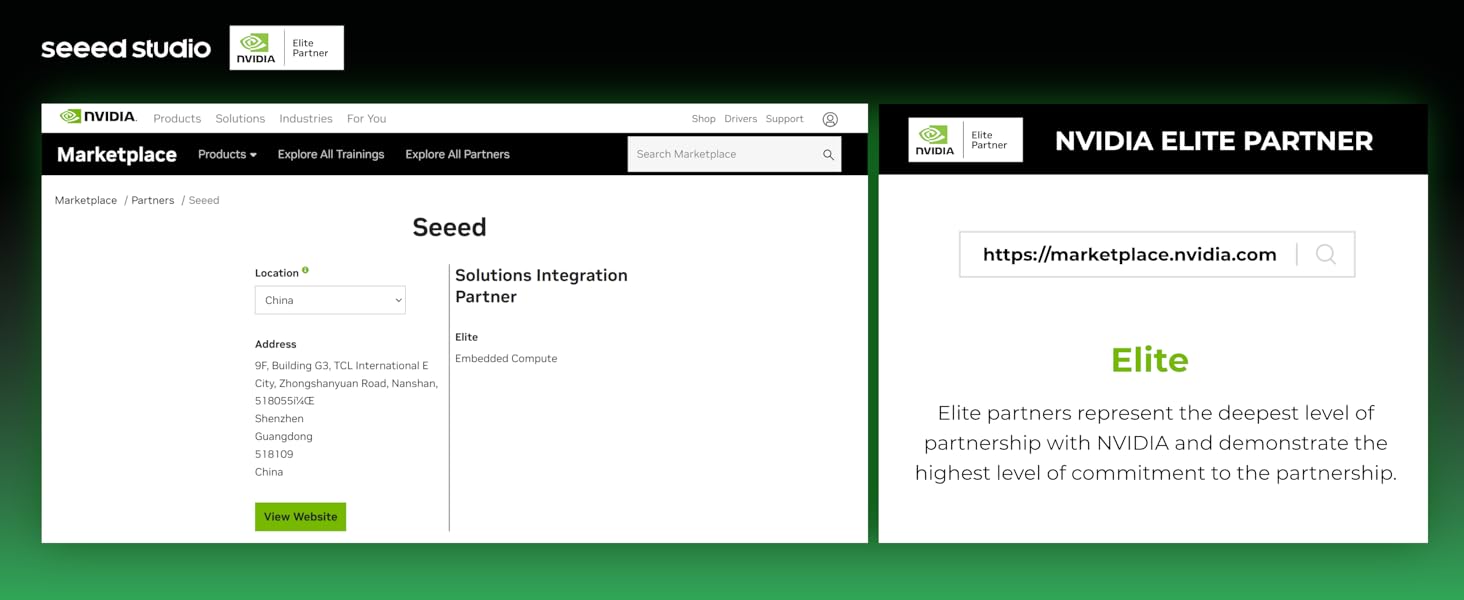
Task: Open Explore All Partners
Action: coord(457,154)
